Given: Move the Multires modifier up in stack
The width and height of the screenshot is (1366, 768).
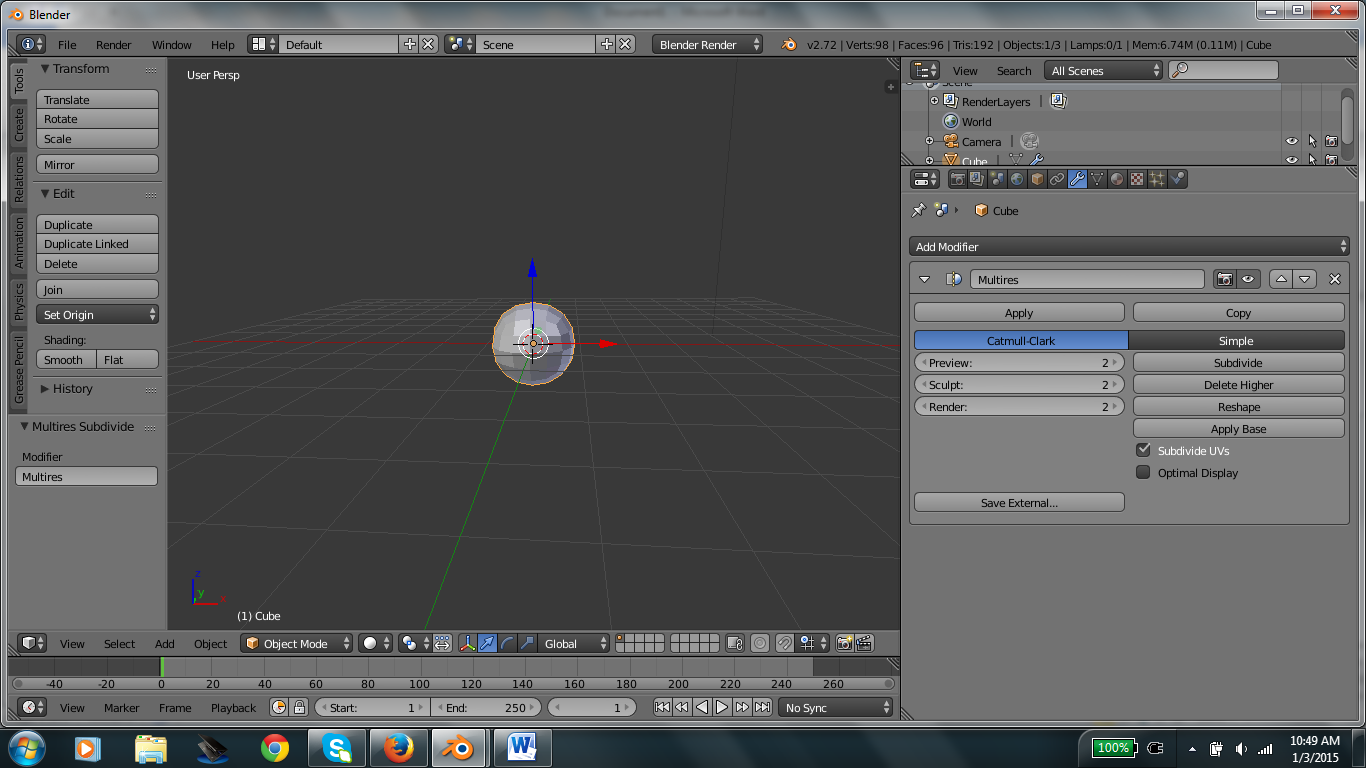Looking at the screenshot, I should coord(1281,280).
